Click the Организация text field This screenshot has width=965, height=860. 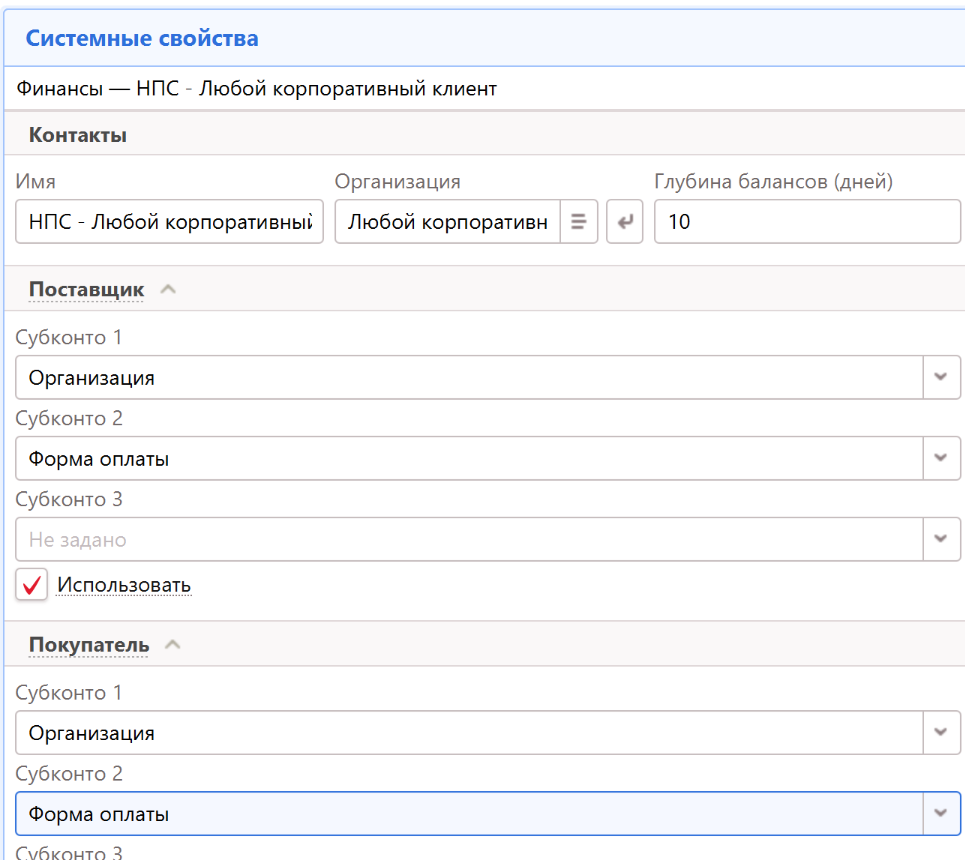[447, 222]
